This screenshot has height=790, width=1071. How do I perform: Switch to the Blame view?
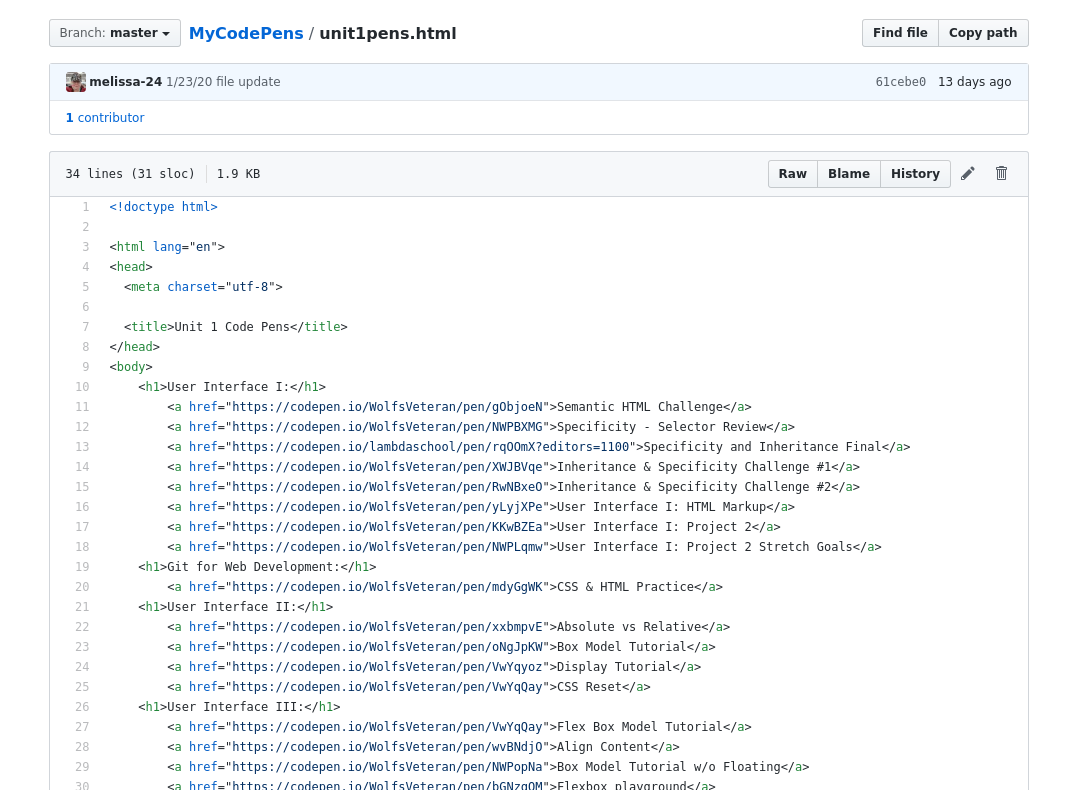pos(848,173)
